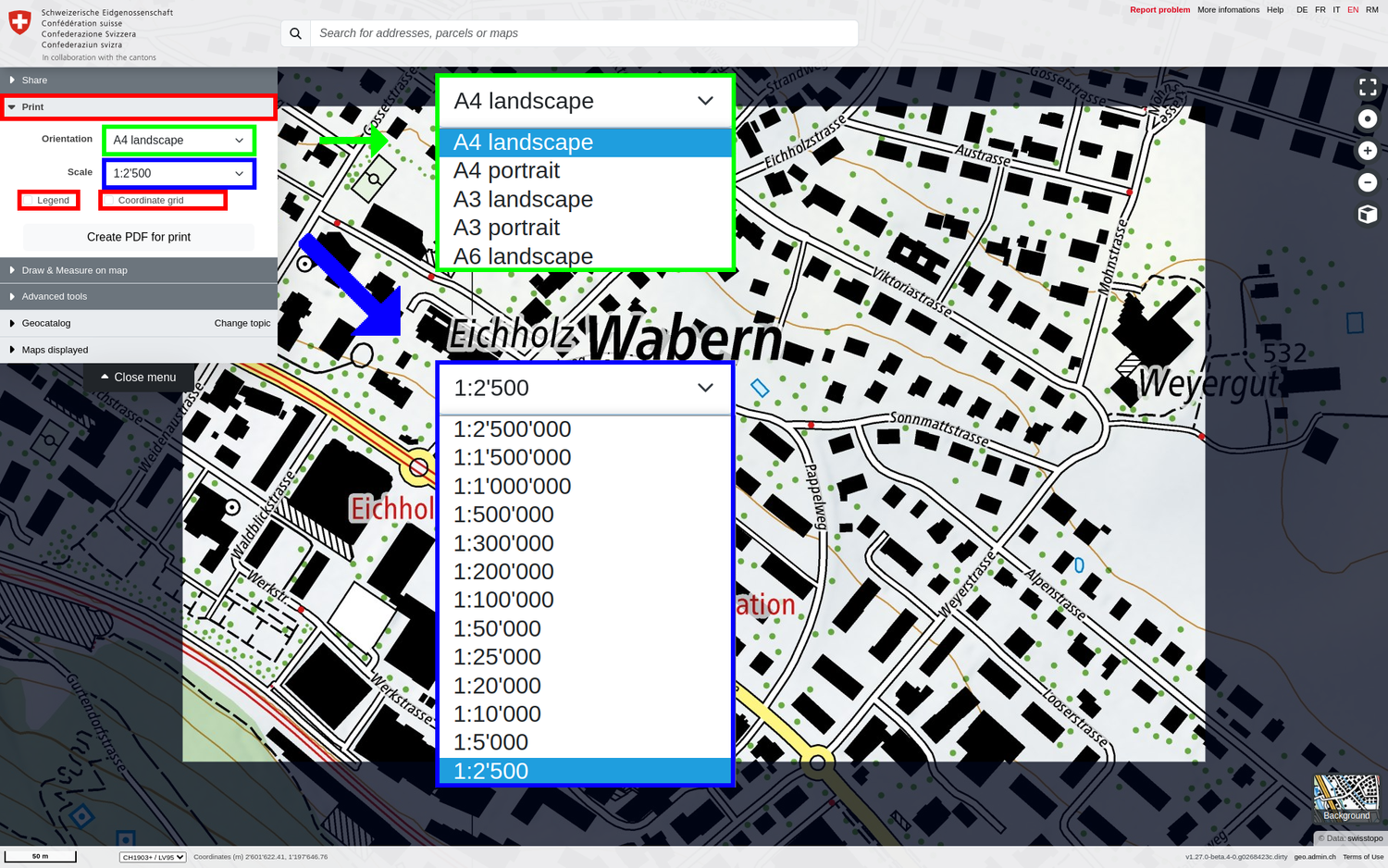Viewport: 1388px width, 868px height.
Task: Click the Report problem link
Action: coord(1159,10)
